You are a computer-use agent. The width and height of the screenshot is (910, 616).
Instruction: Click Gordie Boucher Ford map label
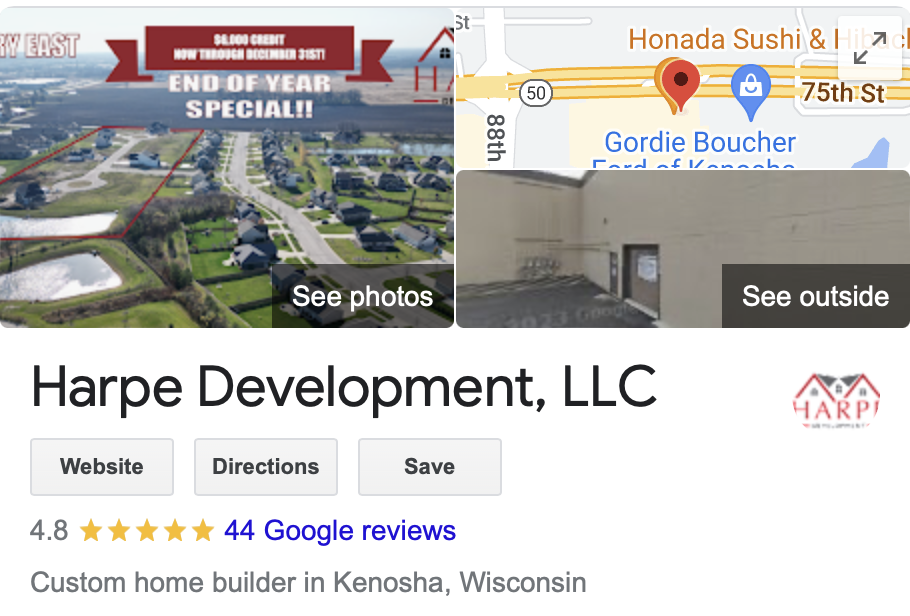[699, 150]
